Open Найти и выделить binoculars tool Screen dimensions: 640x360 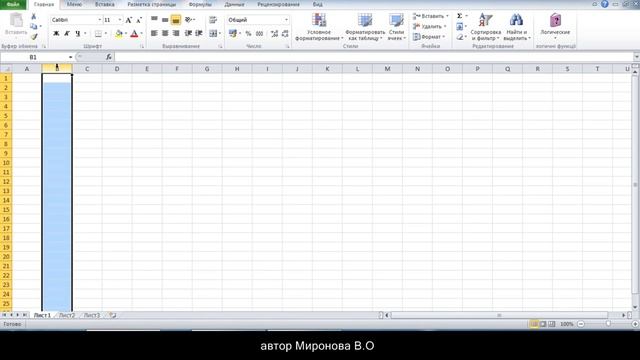tap(517, 27)
